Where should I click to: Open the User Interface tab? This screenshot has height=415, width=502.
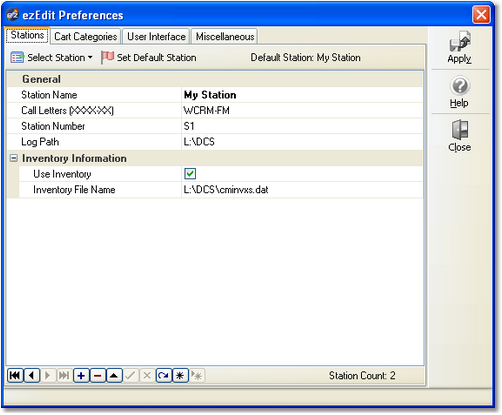pos(156,36)
